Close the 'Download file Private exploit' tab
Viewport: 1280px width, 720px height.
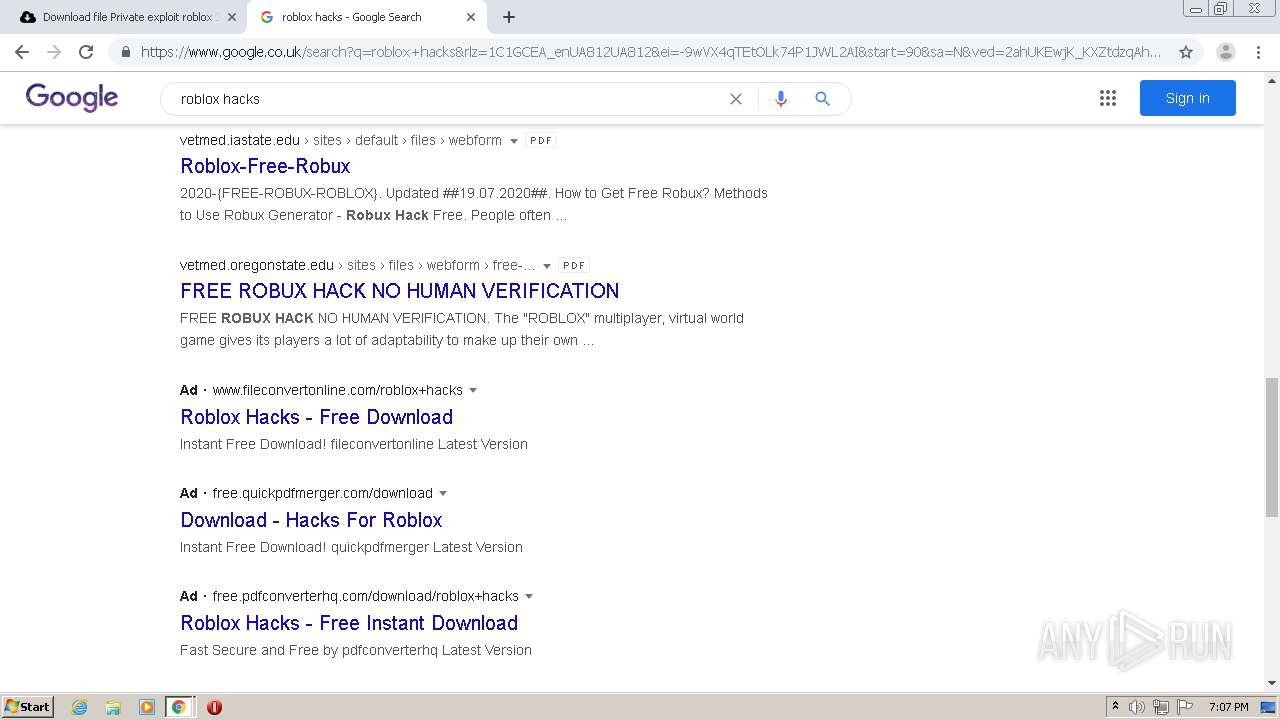231,17
